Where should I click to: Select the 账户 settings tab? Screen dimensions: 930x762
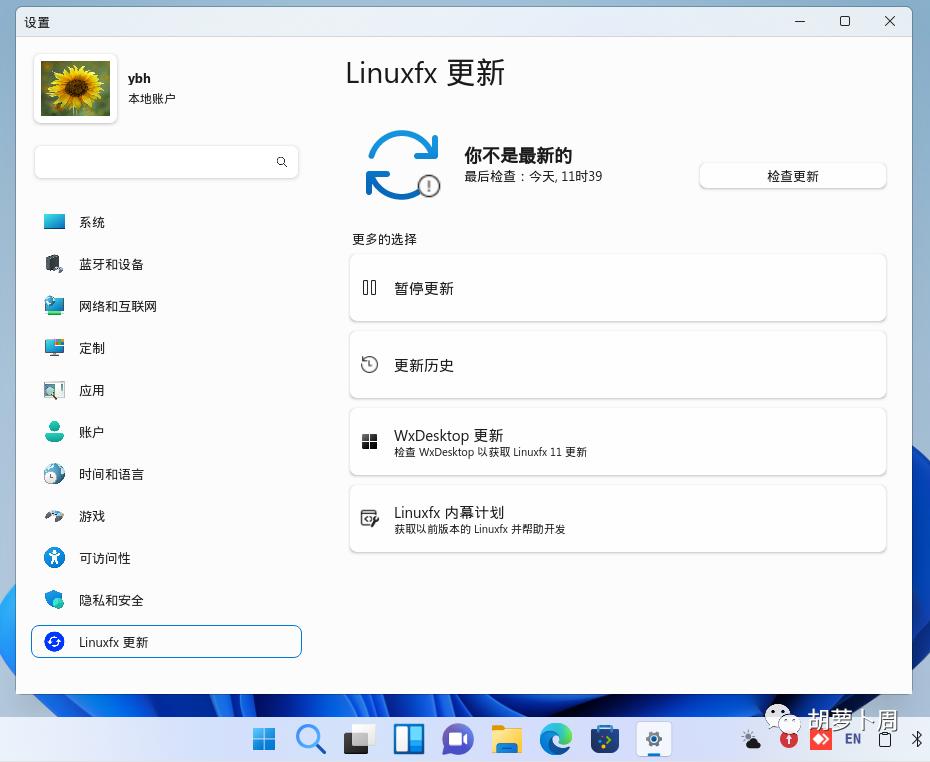pos(91,432)
